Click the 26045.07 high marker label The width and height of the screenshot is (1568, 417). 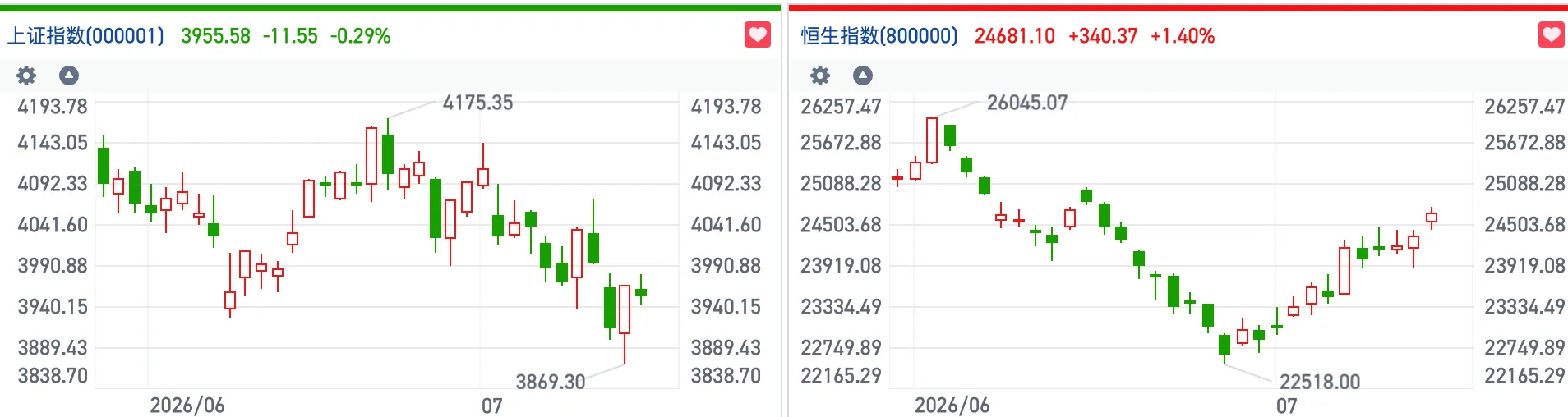pyautogui.click(x=1027, y=103)
